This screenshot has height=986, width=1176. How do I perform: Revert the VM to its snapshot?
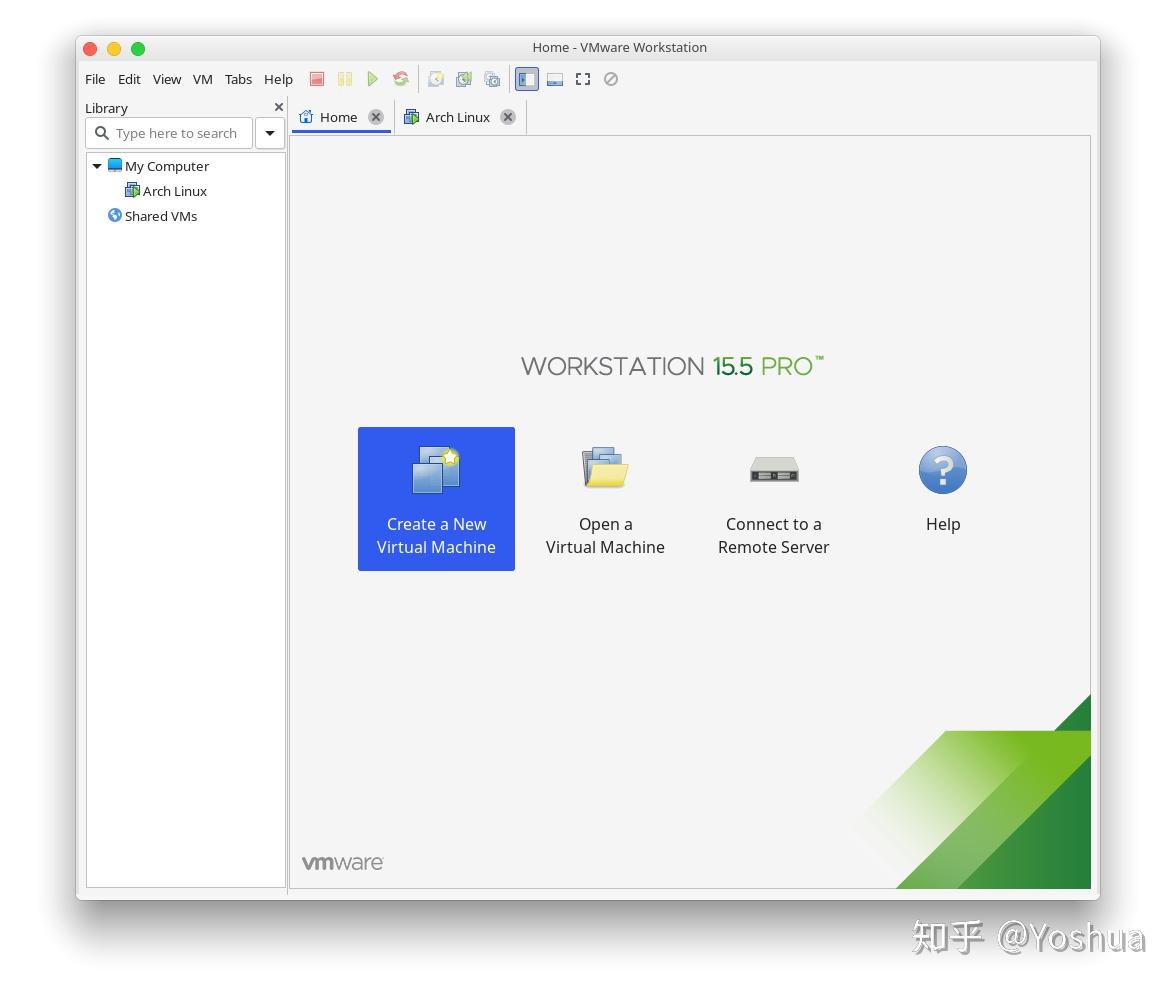[x=463, y=79]
